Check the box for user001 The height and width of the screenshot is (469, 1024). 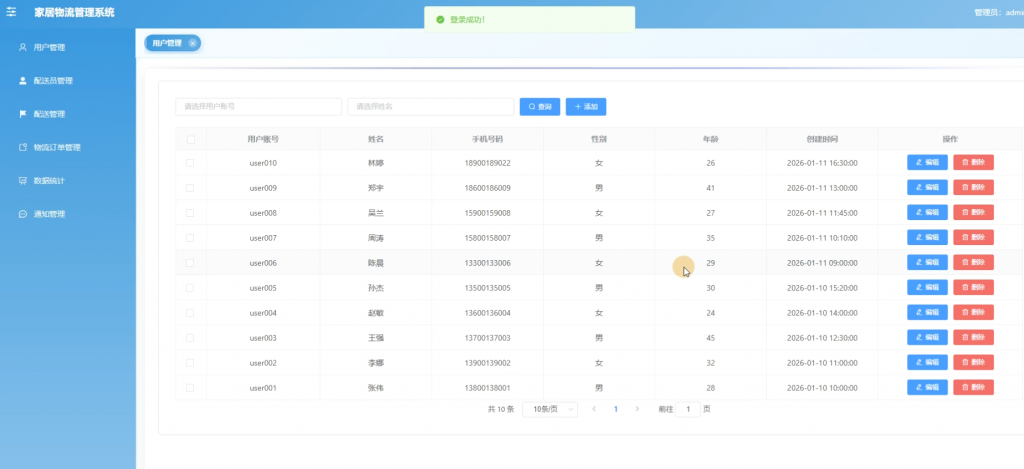point(190,387)
